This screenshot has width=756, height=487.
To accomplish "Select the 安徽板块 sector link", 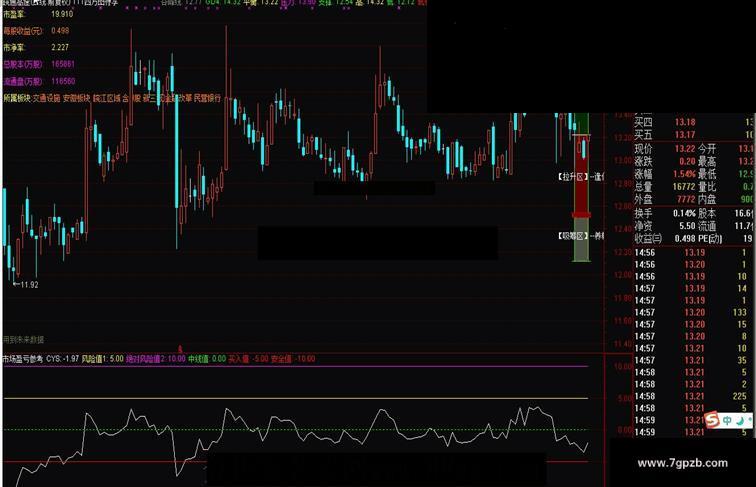I will pyautogui.click(x=76, y=98).
